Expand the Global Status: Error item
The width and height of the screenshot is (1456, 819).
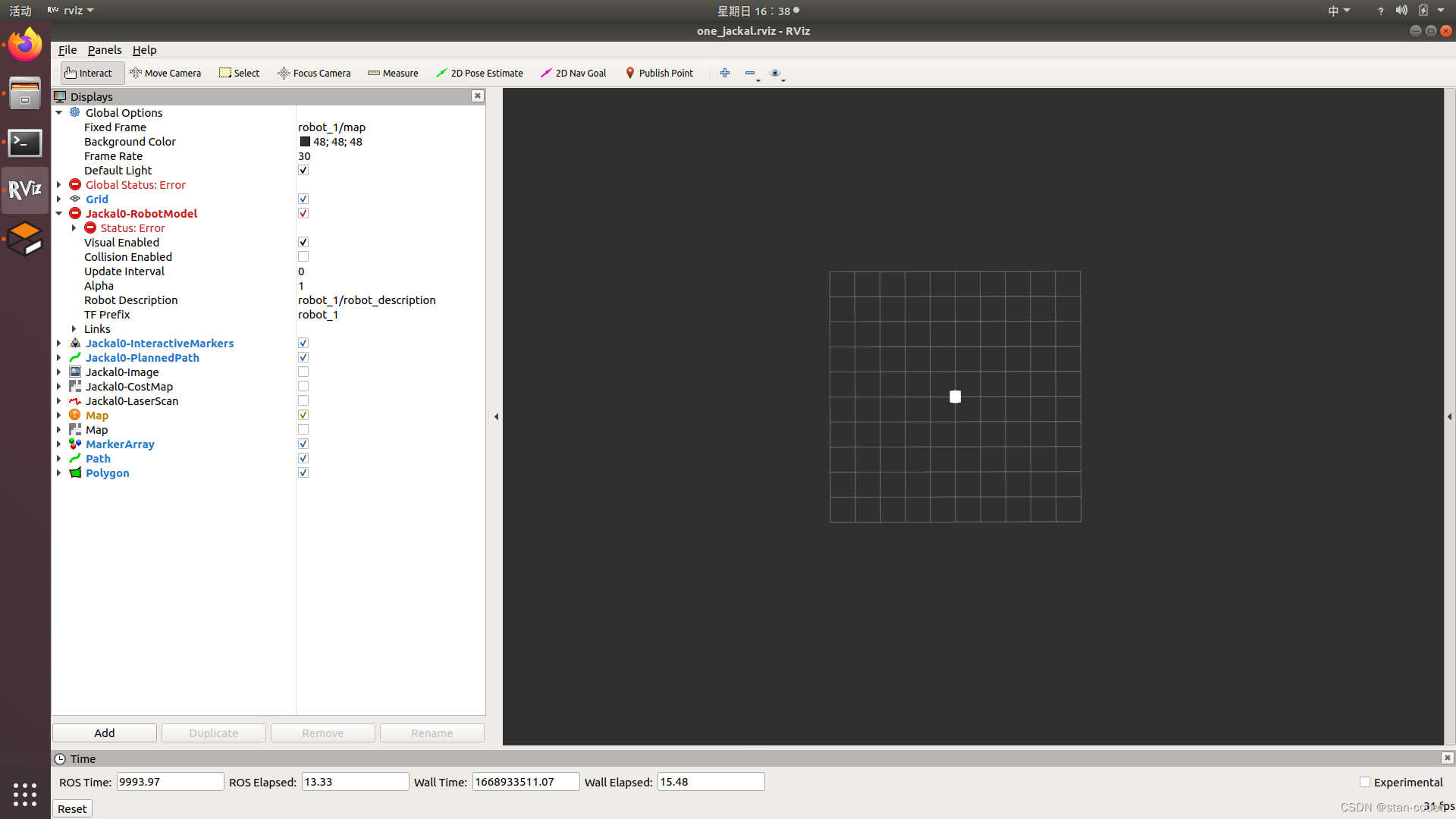[59, 185]
